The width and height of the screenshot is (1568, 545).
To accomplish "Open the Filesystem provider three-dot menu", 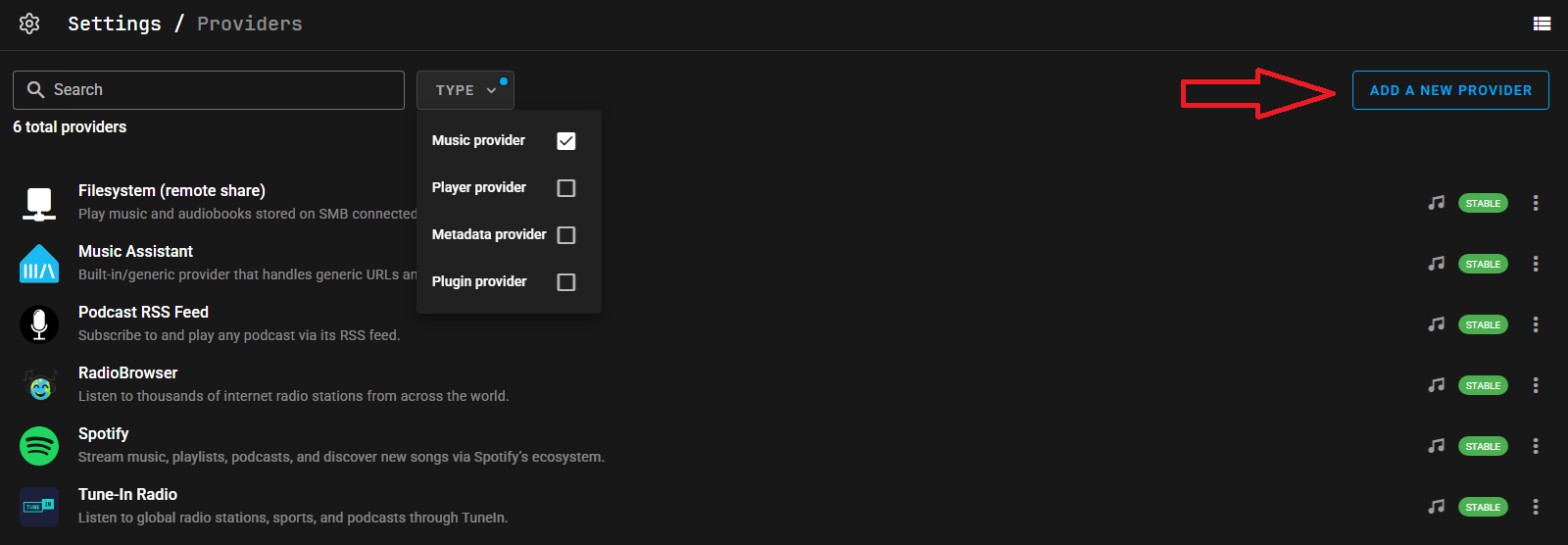I will (x=1535, y=203).
